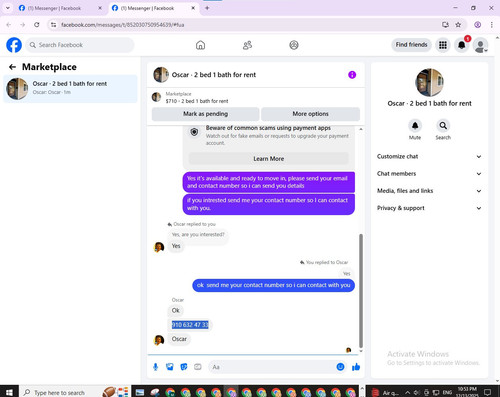The height and width of the screenshot is (397, 500).
Task: Open Chrome profile icon
Action: pos(477,25)
